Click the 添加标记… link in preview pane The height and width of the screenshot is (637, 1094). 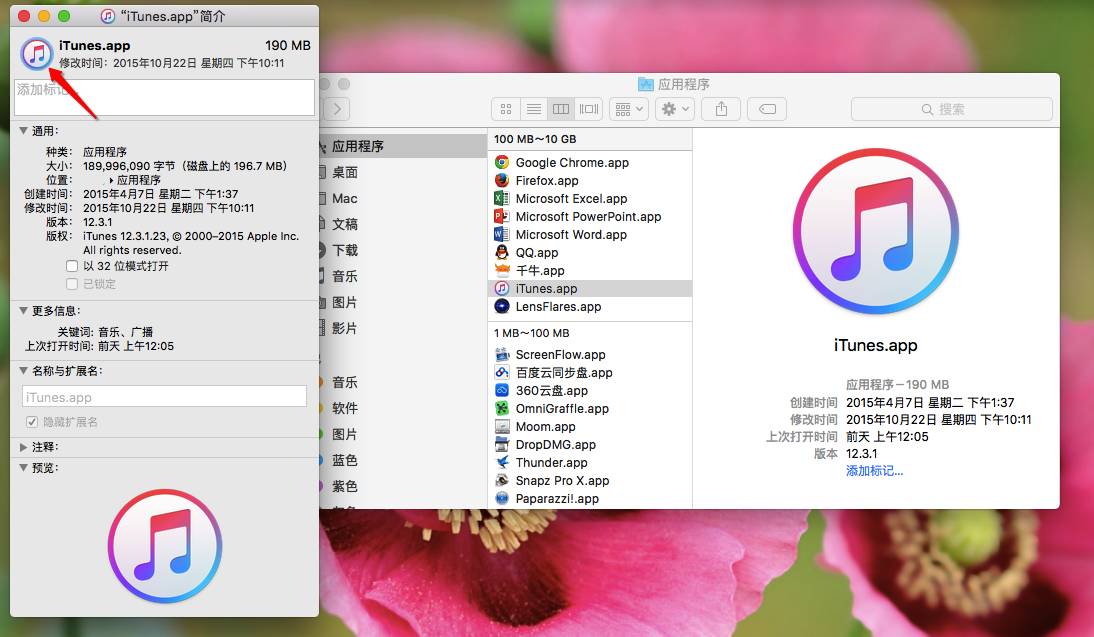coord(874,470)
